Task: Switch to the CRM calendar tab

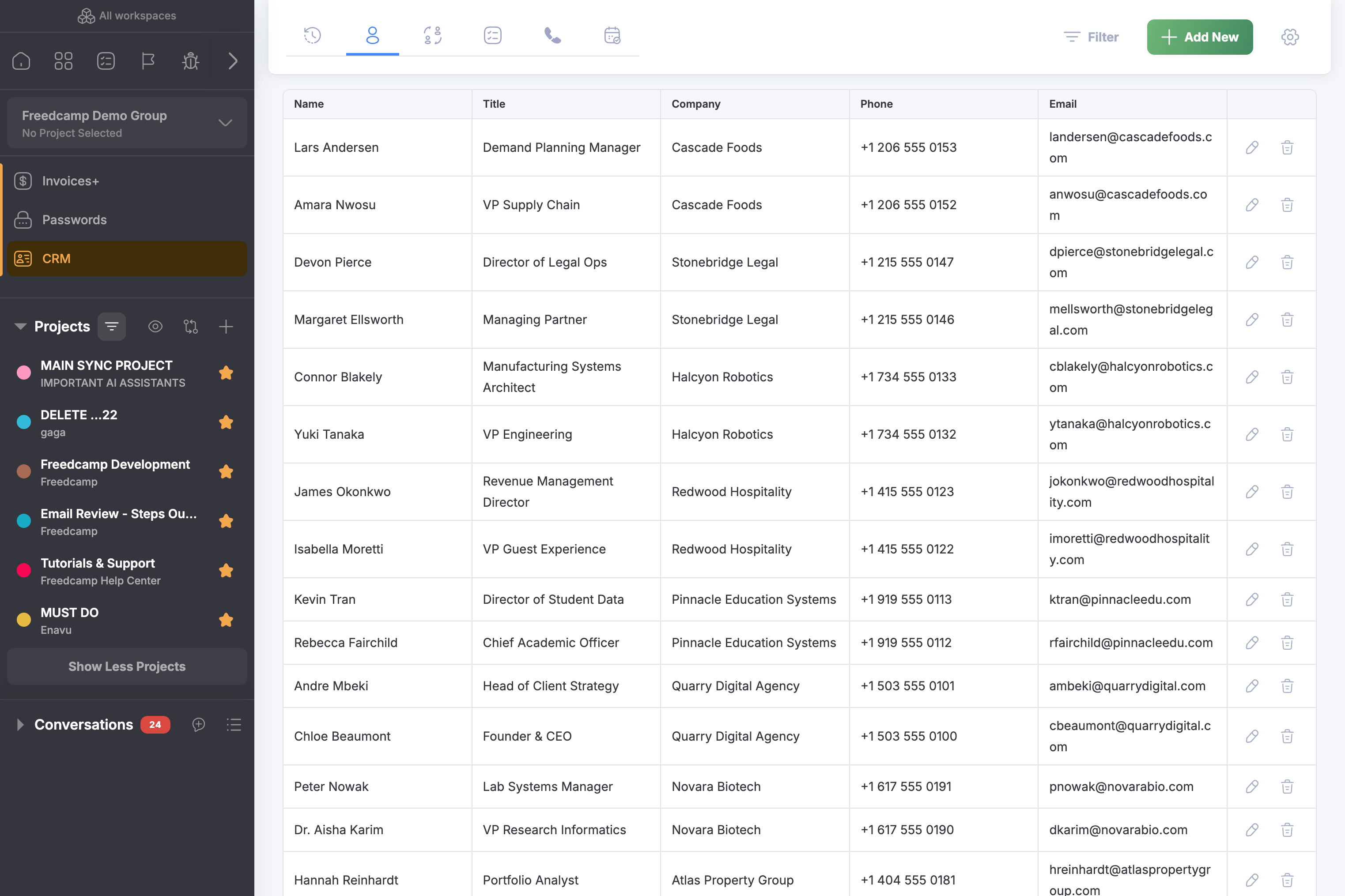Action: (613, 35)
